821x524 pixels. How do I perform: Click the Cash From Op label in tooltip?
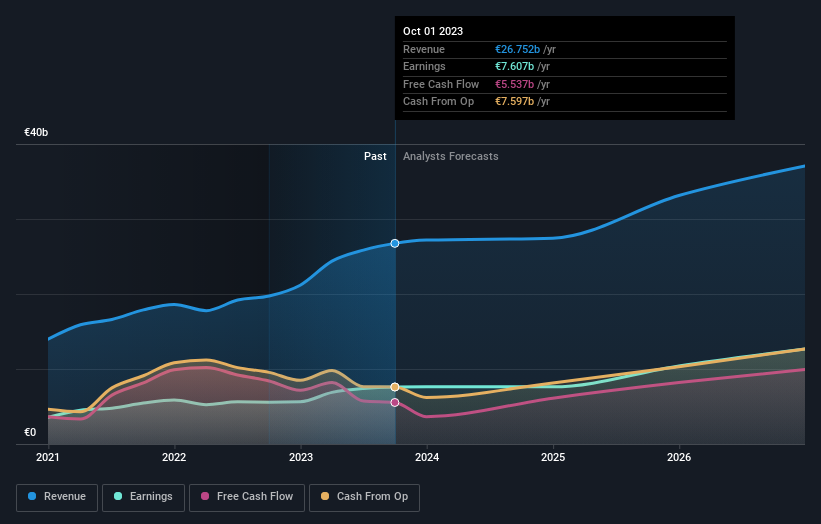point(438,102)
